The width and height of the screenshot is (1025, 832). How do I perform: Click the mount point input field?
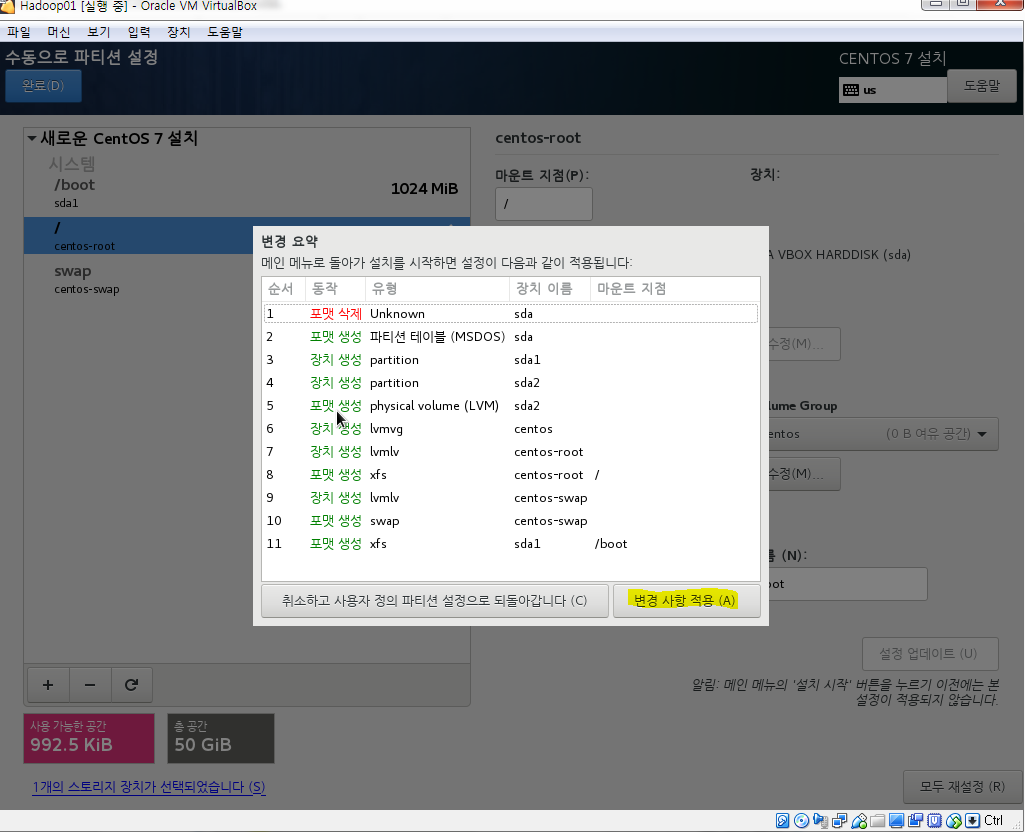(x=544, y=204)
